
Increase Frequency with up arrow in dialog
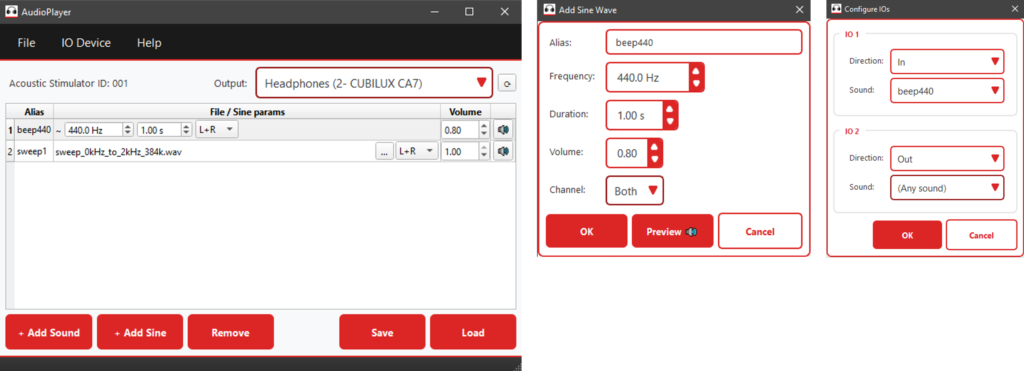pyautogui.click(x=696, y=70)
